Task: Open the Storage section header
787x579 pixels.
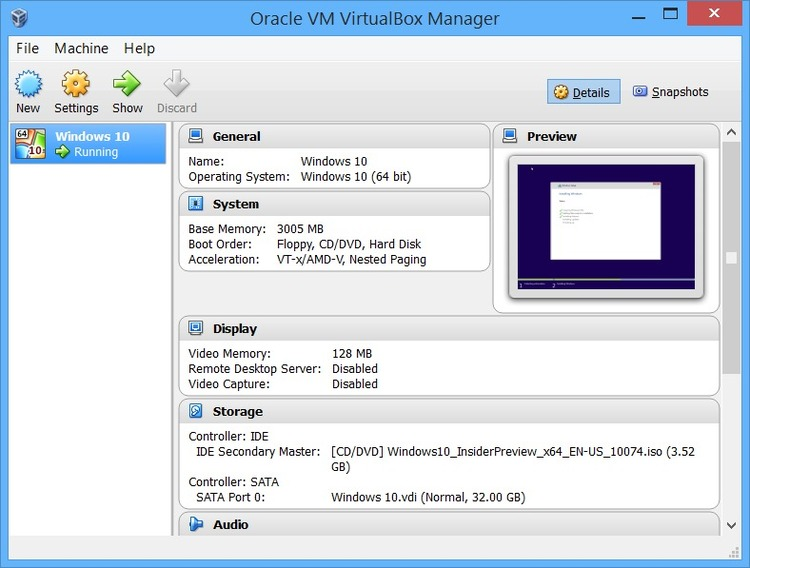Action: point(449,411)
